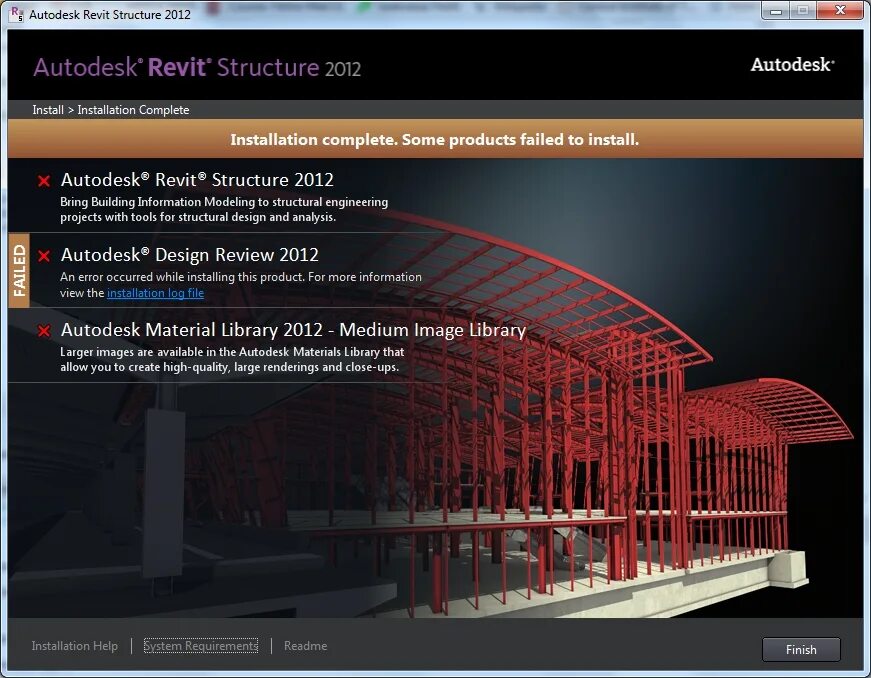Click Revit icon in the title bar

click(17, 14)
